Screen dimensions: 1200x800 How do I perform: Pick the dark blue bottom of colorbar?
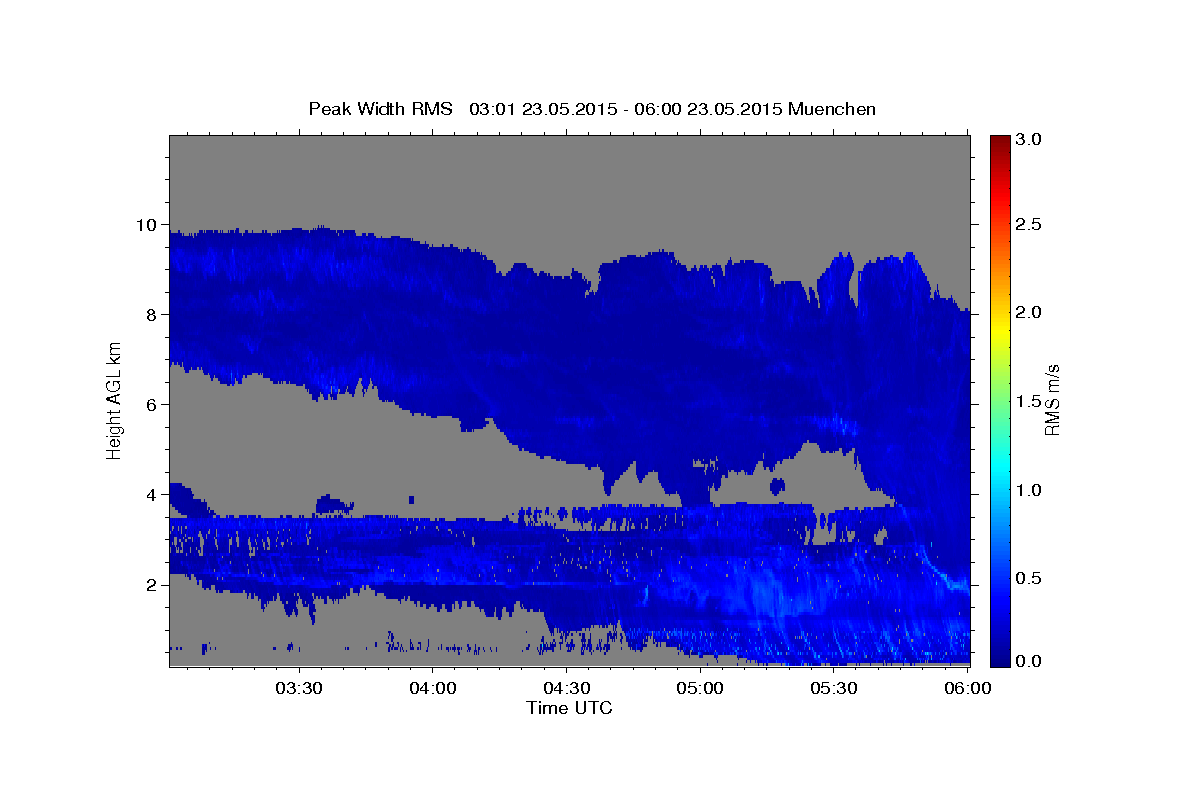tap(999, 658)
